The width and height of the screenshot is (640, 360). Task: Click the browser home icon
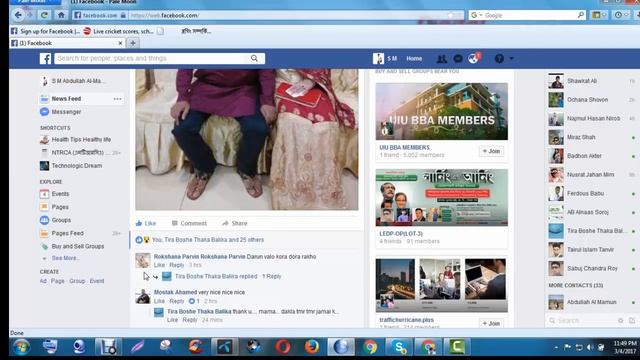point(61,15)
